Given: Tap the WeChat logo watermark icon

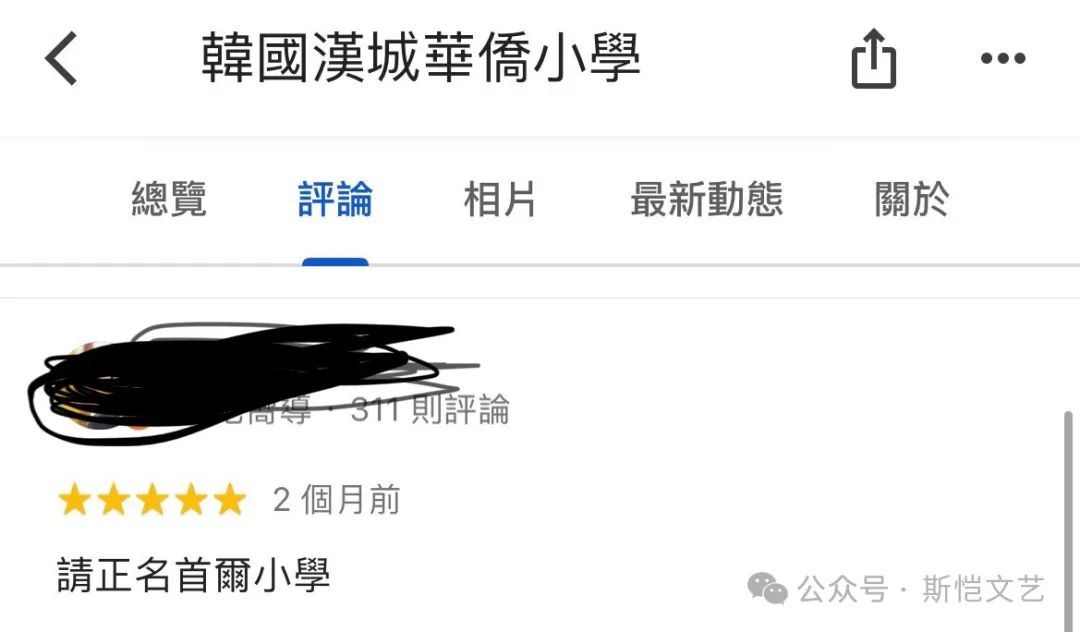Looking at the screenshot, I should [767, 589].
